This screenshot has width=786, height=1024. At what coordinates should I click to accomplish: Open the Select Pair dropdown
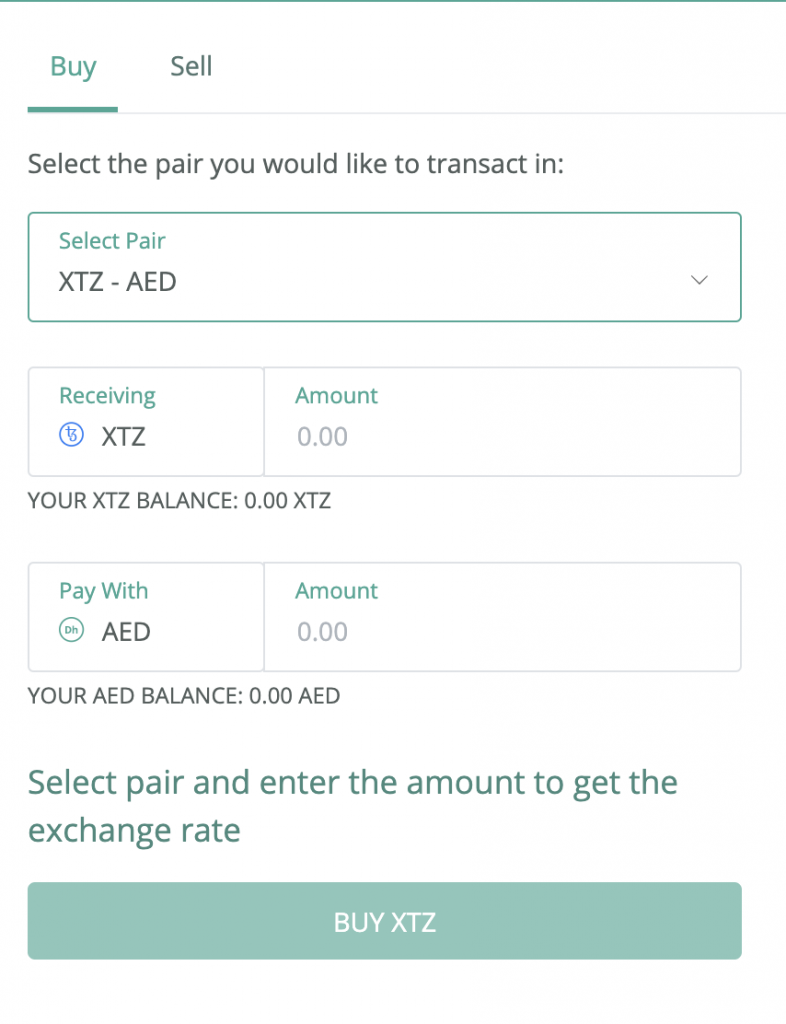pyautogui.click(x=385, y=267)
